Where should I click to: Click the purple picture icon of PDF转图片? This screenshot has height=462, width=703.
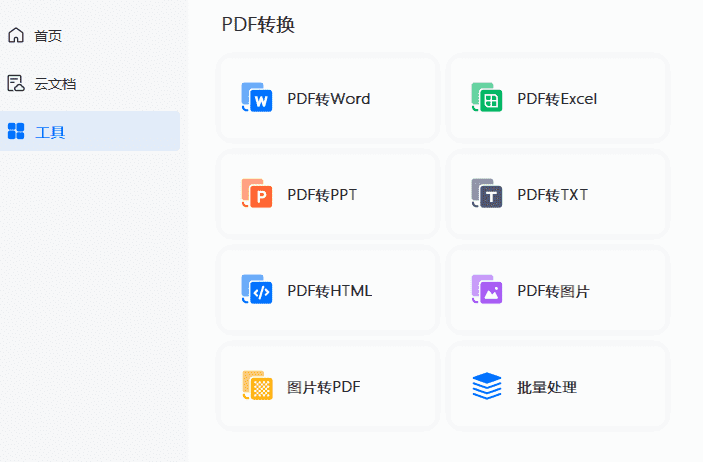point(487,289)
